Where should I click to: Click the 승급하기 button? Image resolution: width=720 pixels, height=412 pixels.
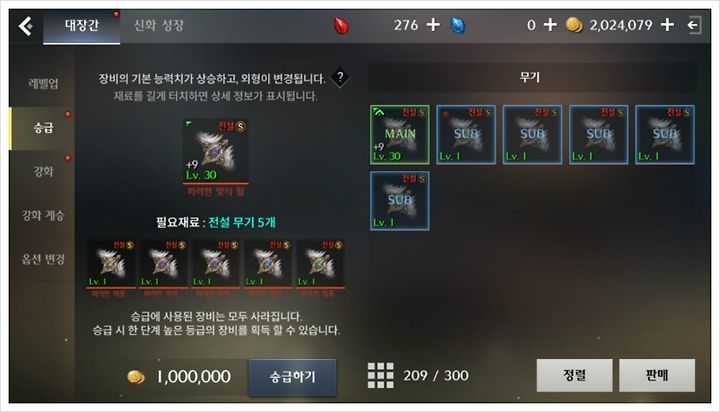[x=292, y=377]
